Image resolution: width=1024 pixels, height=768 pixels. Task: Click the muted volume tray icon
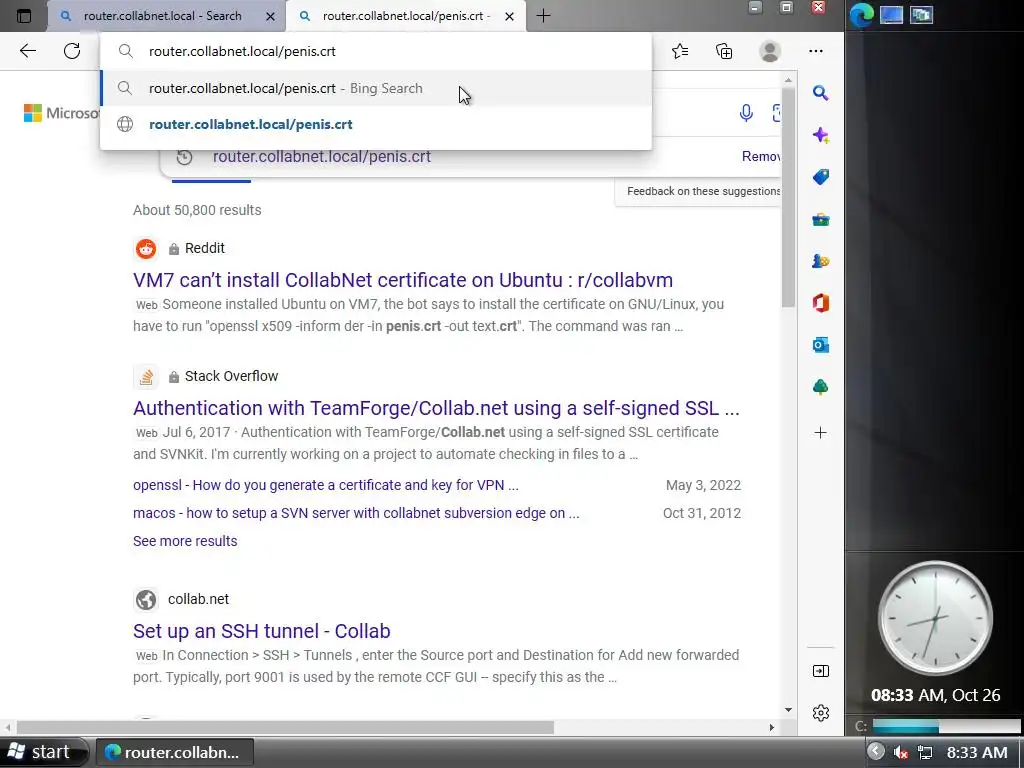tap(901, 752)
